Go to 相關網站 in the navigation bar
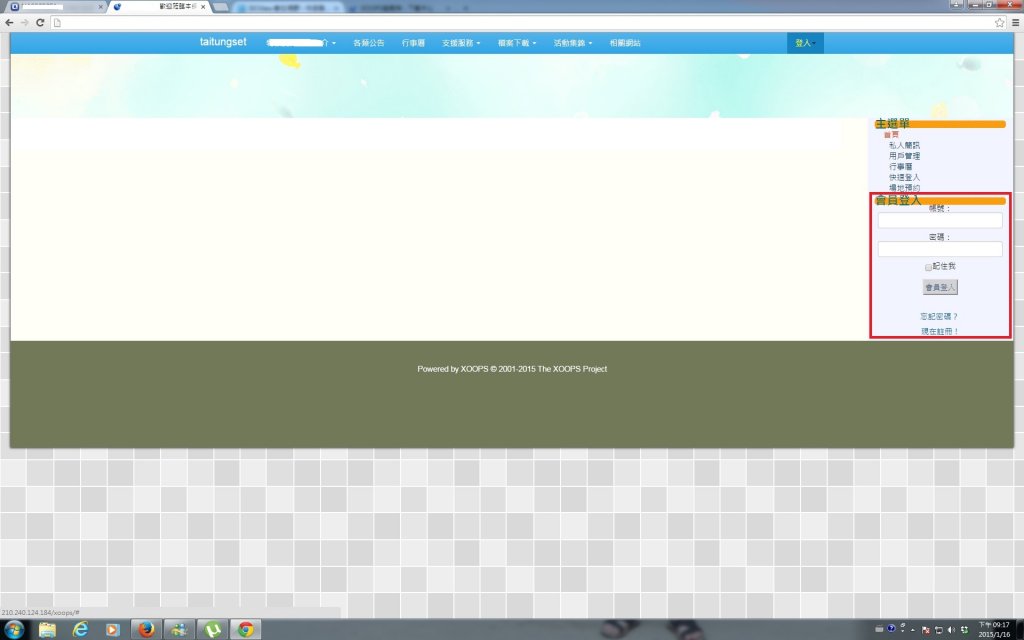This screenshot has height=640, width=1024. click(x=625, y=43)
